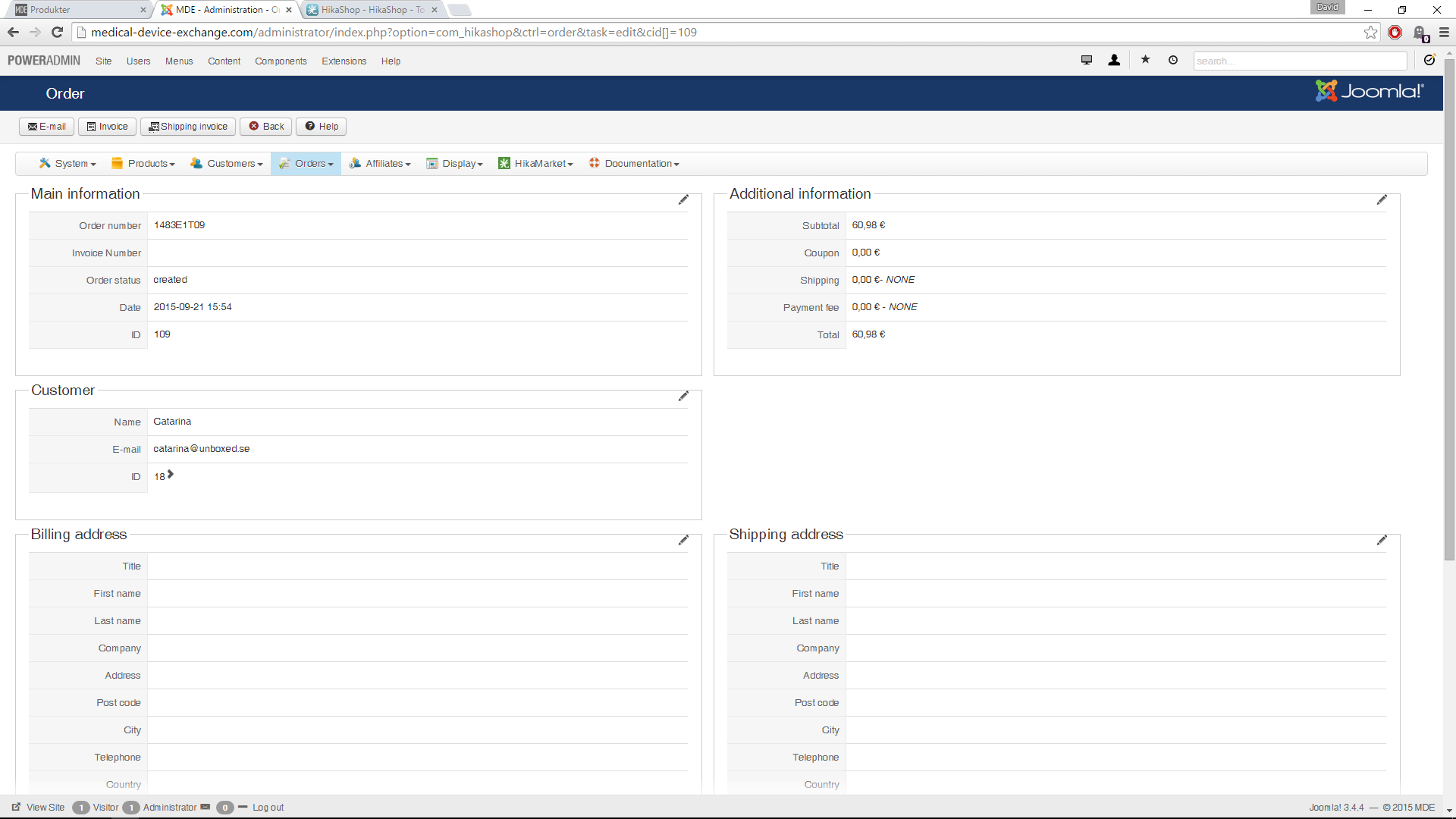Viewport: 1456px width, 819px height.
Task: Click the monitor icon in admin bar
Action: pos(1086,60)
